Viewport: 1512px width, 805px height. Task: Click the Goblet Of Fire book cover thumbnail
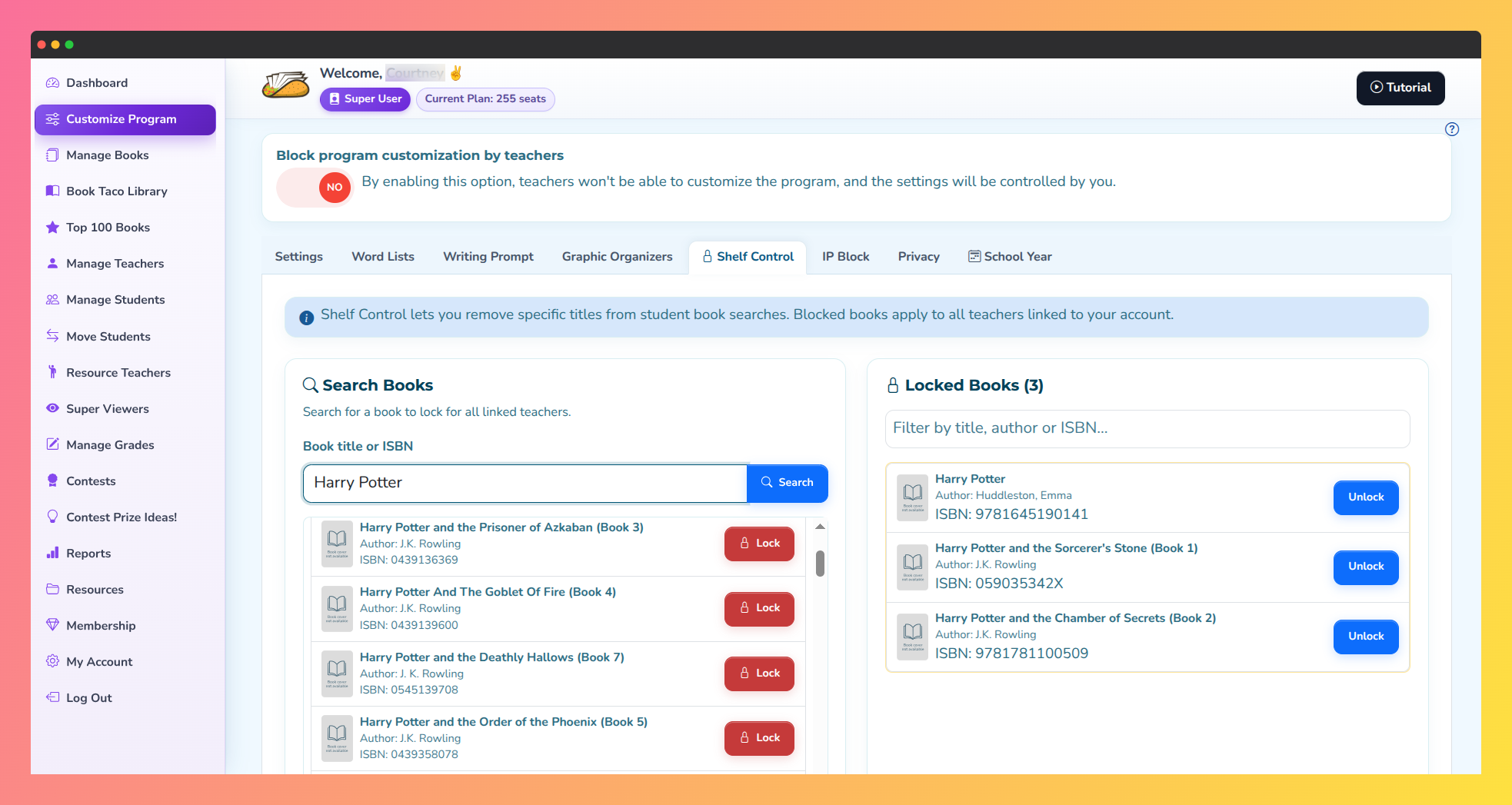[x=337, y=608]
